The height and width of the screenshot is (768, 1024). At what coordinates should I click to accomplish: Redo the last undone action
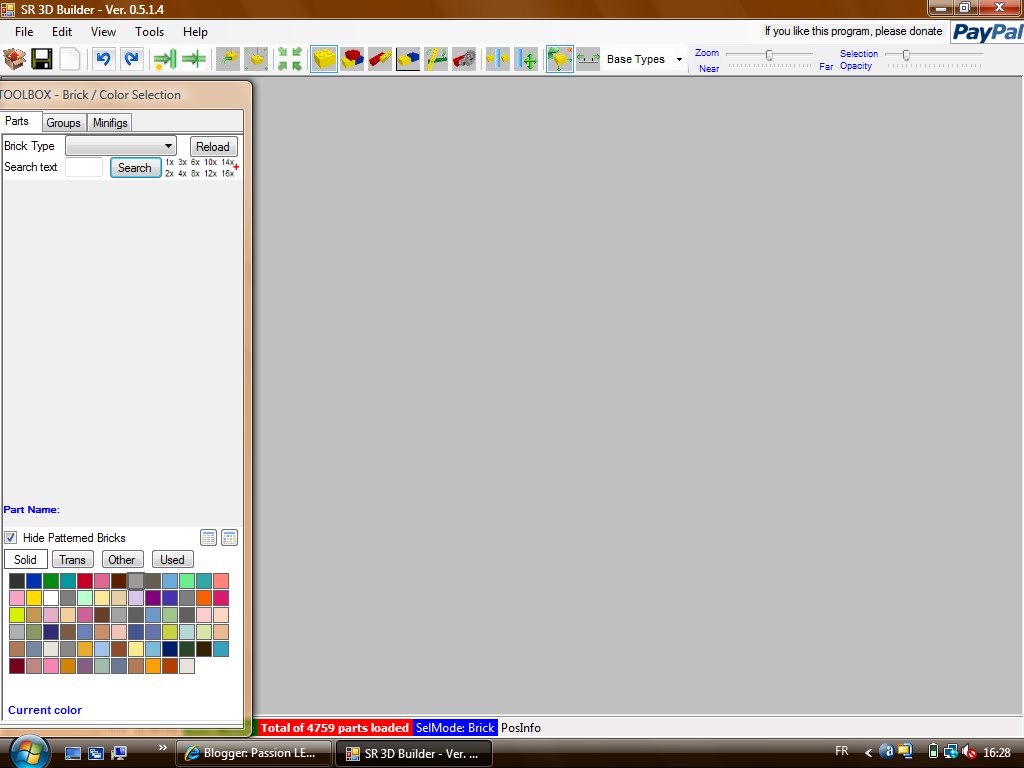point(131,59)
